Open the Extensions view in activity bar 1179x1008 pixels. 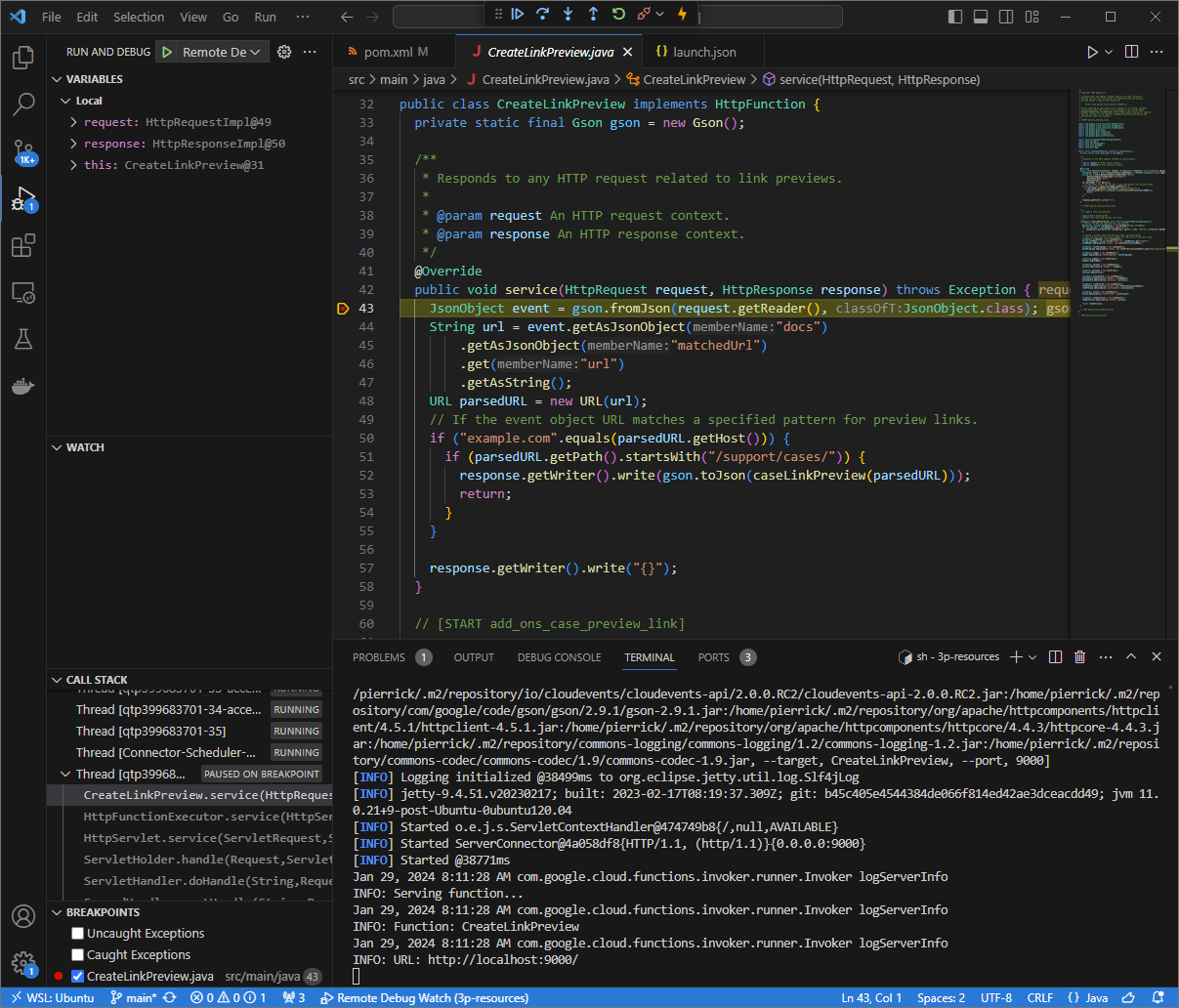click(x=23, y=246)
